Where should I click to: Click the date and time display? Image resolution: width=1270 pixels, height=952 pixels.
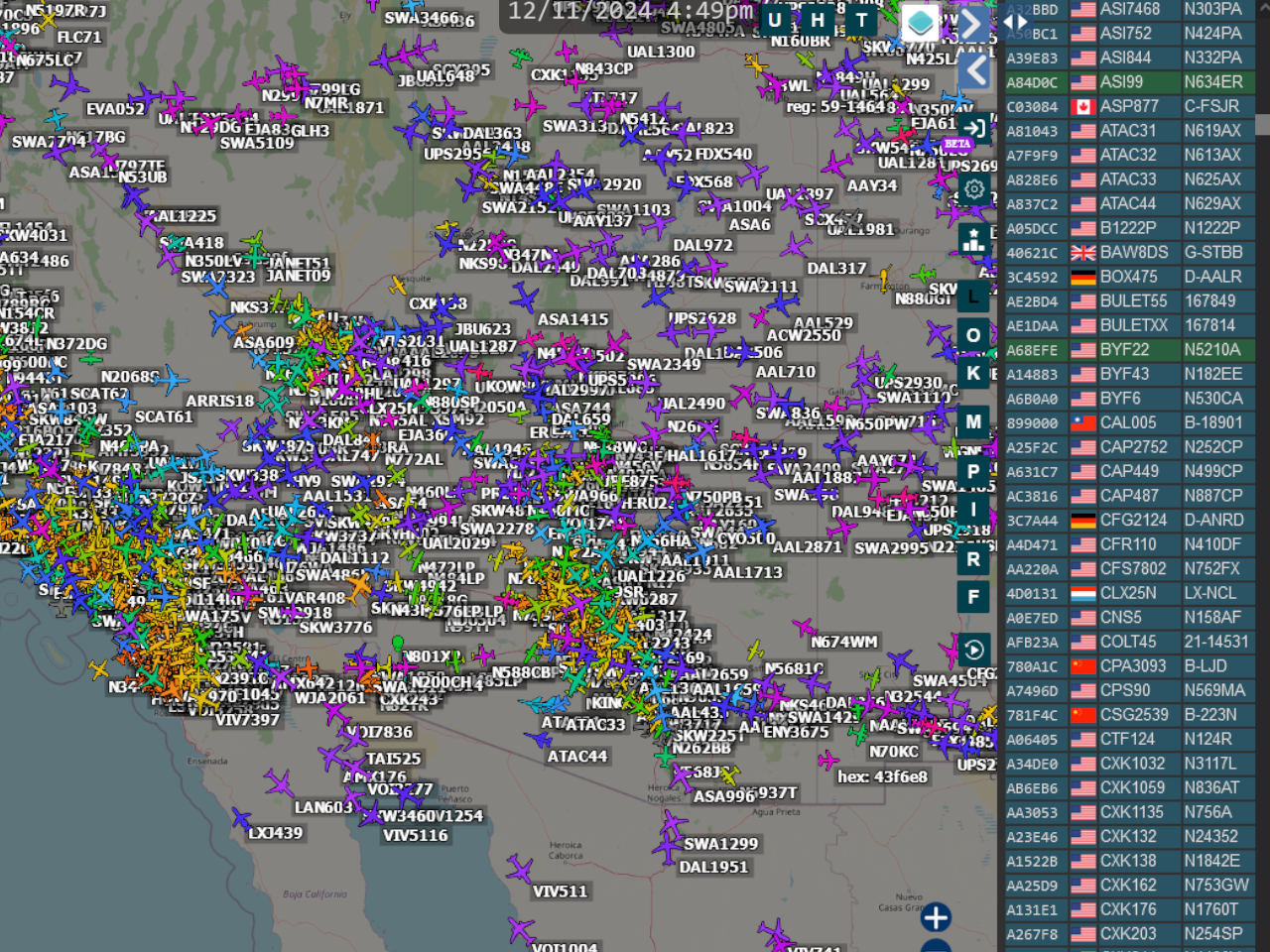[631, 12]
